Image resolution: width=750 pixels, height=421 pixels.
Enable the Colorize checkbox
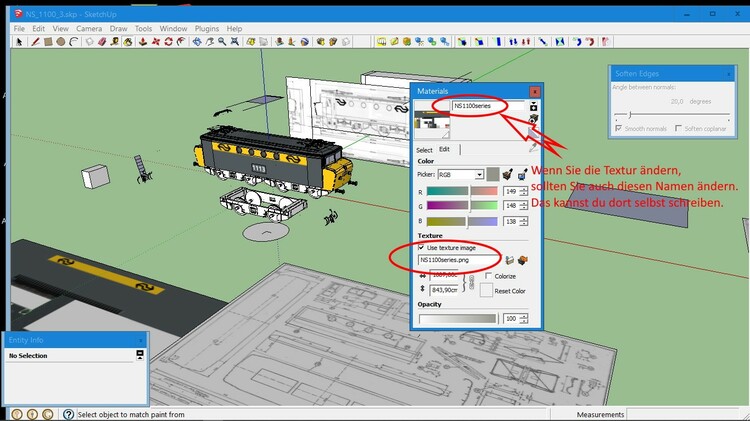click(x=487, y=276)
